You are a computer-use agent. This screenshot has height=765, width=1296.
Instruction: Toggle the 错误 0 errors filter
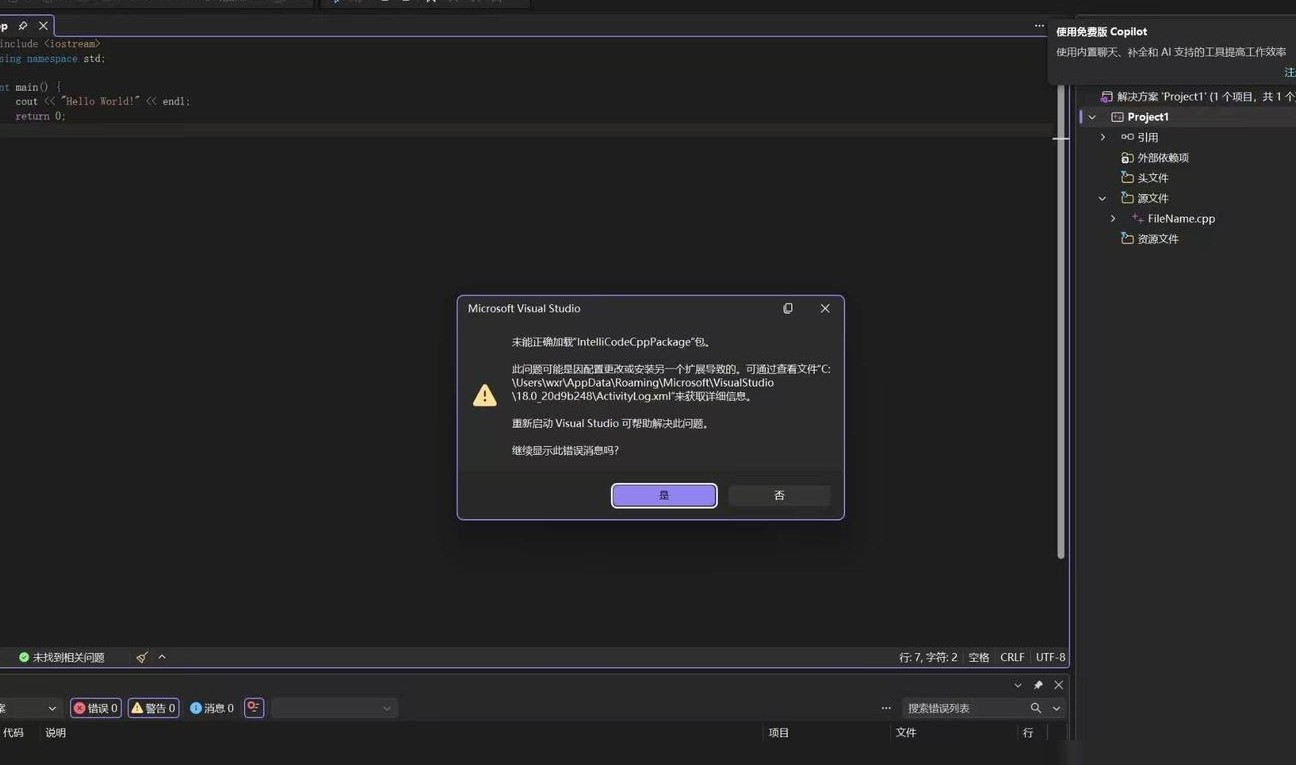[96, 708]
